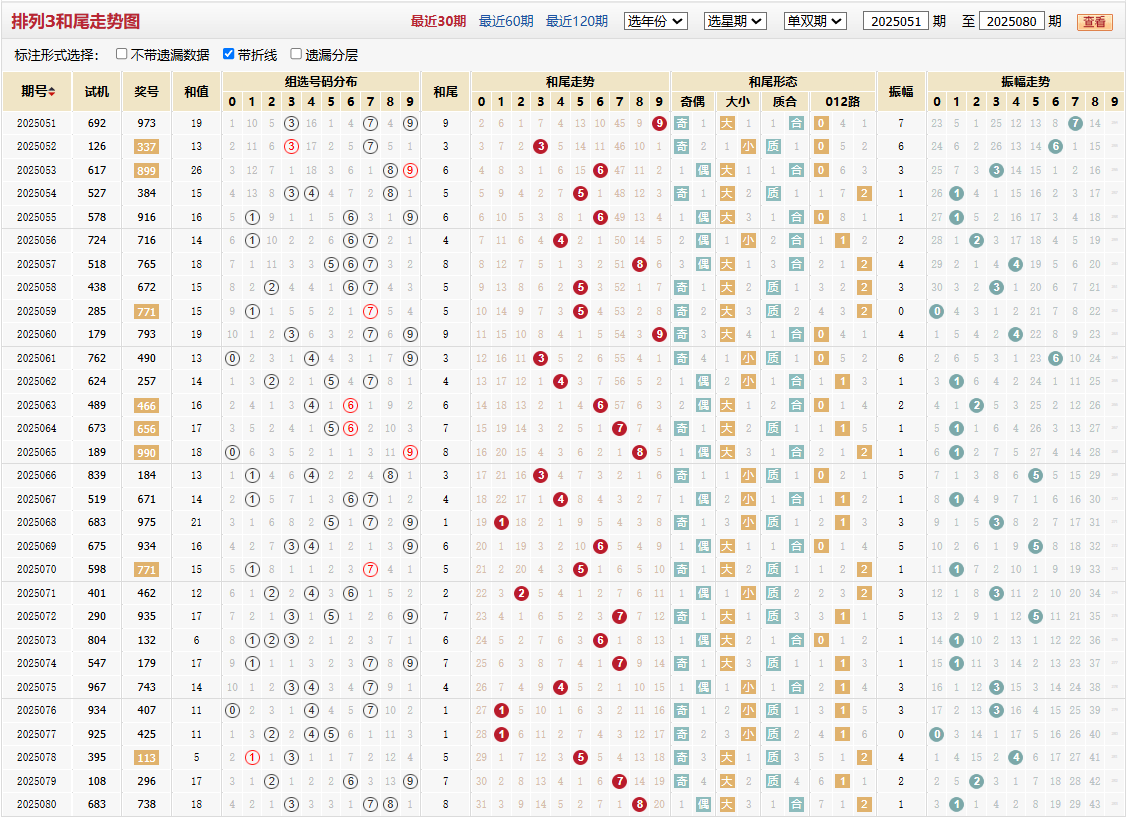The image size is (1127, 817).
Task: Click 试机 number 692
Action: pos(97,123)
